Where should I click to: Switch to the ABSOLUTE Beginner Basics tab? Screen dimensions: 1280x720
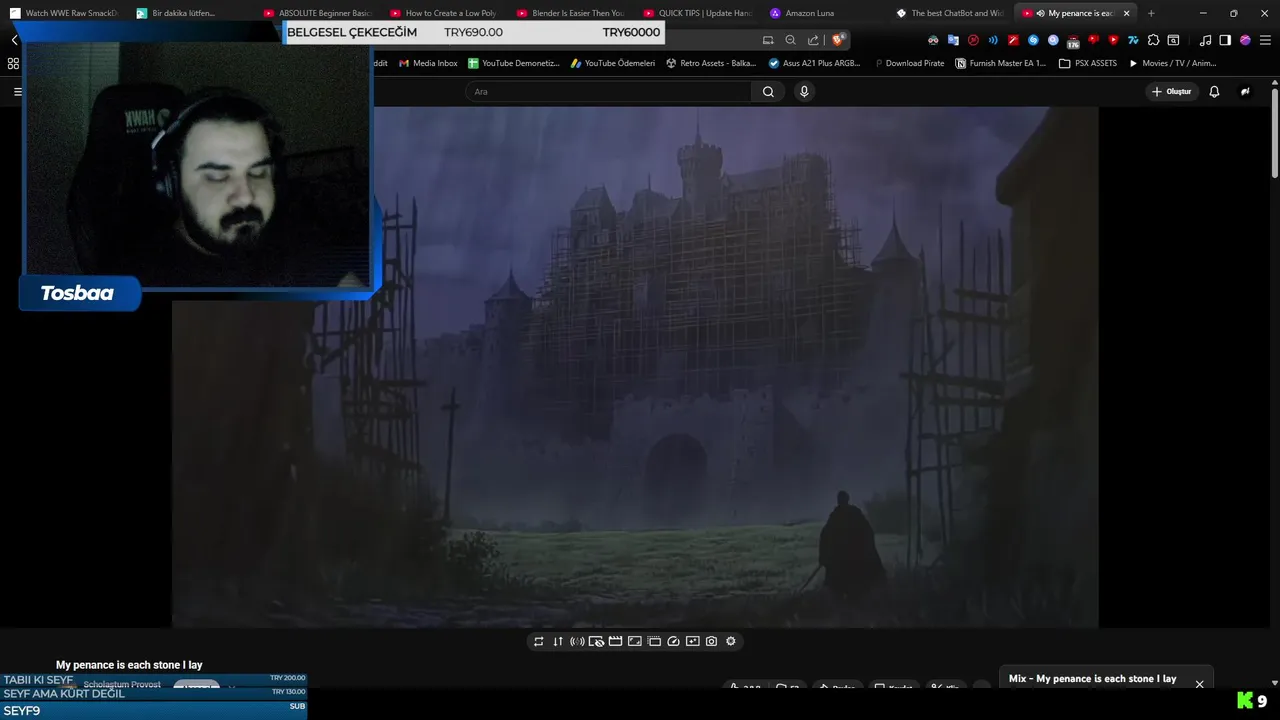(x=318, y=13)
